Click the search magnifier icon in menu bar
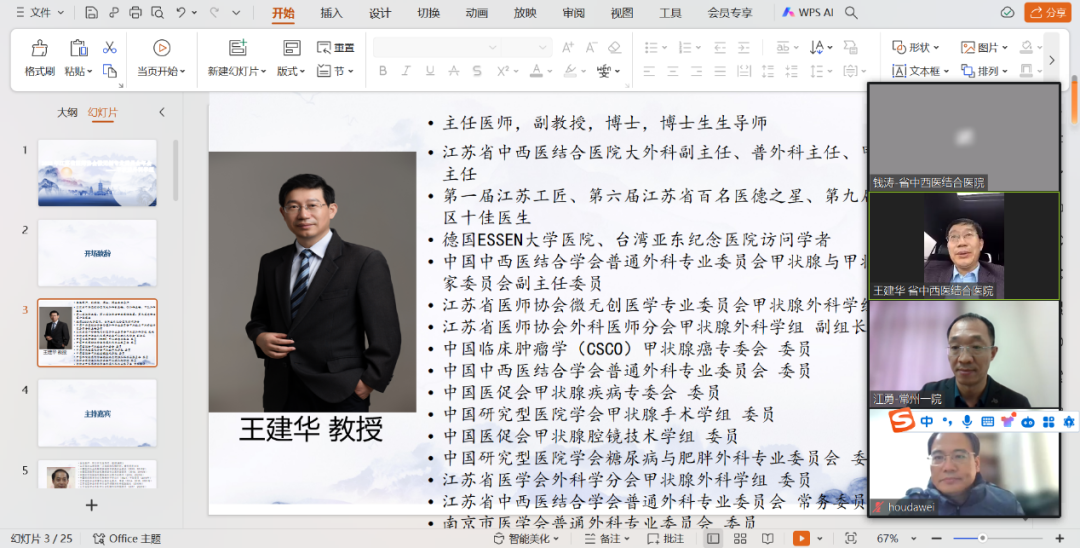Screen dimensions: 1080x548 tap(851, 13)
